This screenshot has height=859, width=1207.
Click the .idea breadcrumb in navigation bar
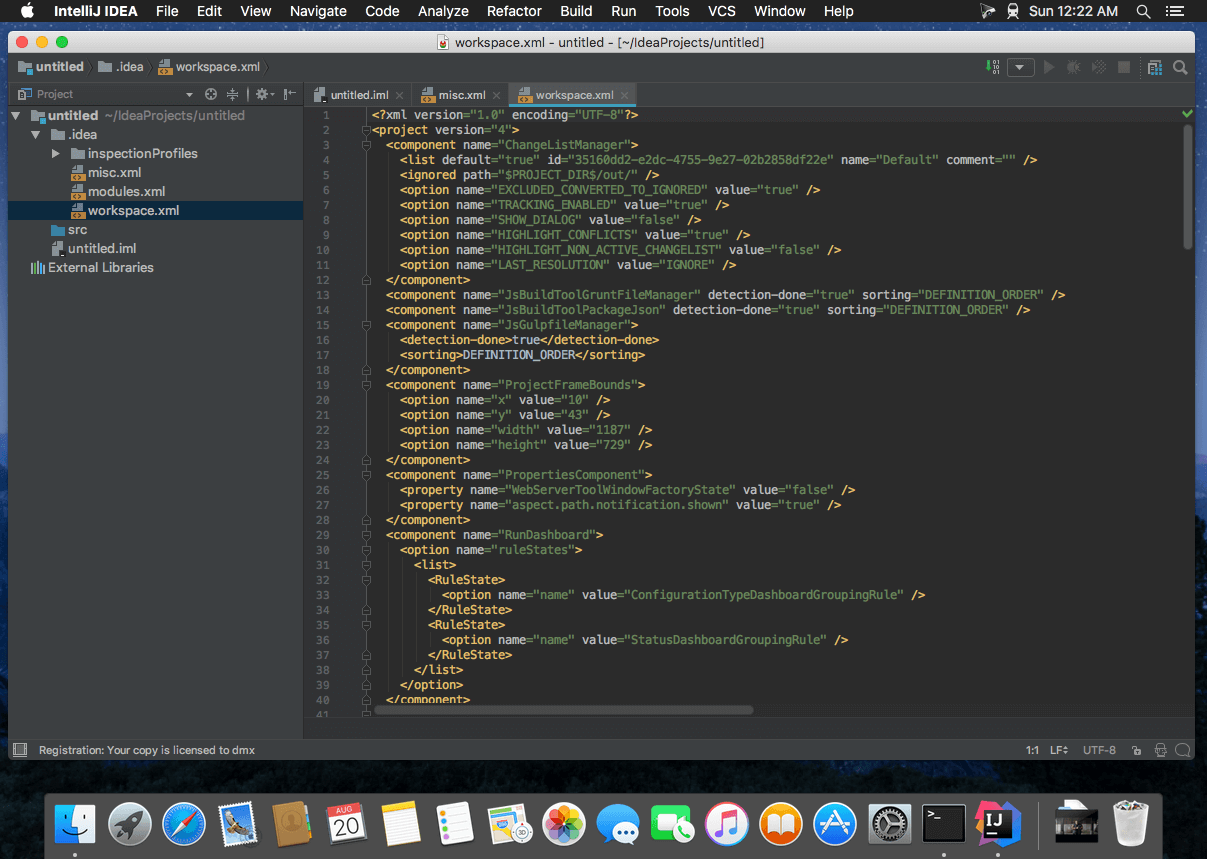(x=121, y=67)
